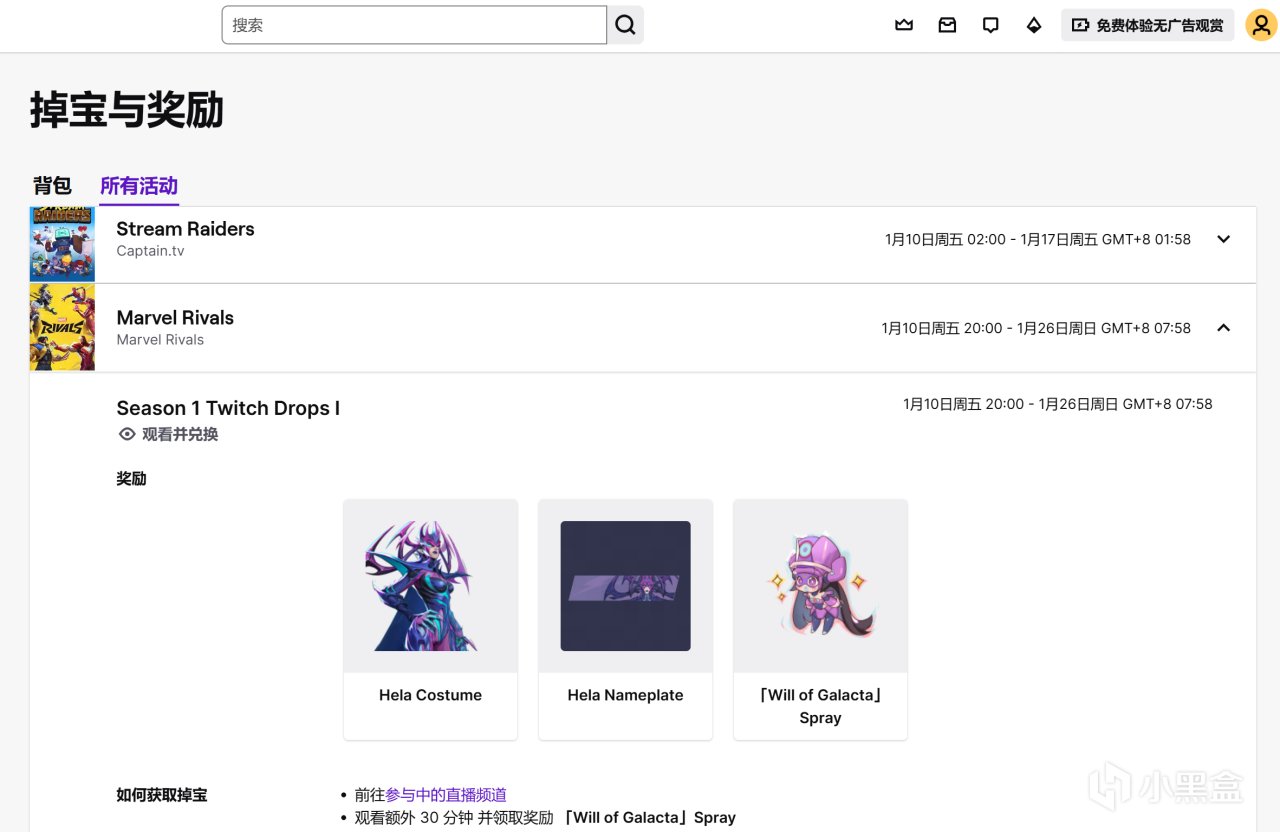
Task: Collapse the Marvel Rivals campaign row
Action: click(x=1223, y=328)
